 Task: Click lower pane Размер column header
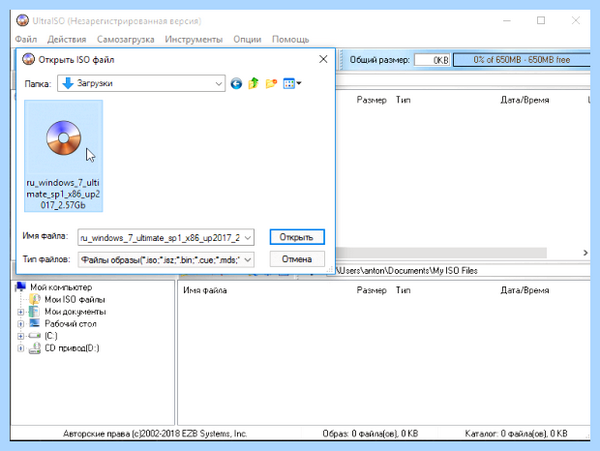[372, 290]
